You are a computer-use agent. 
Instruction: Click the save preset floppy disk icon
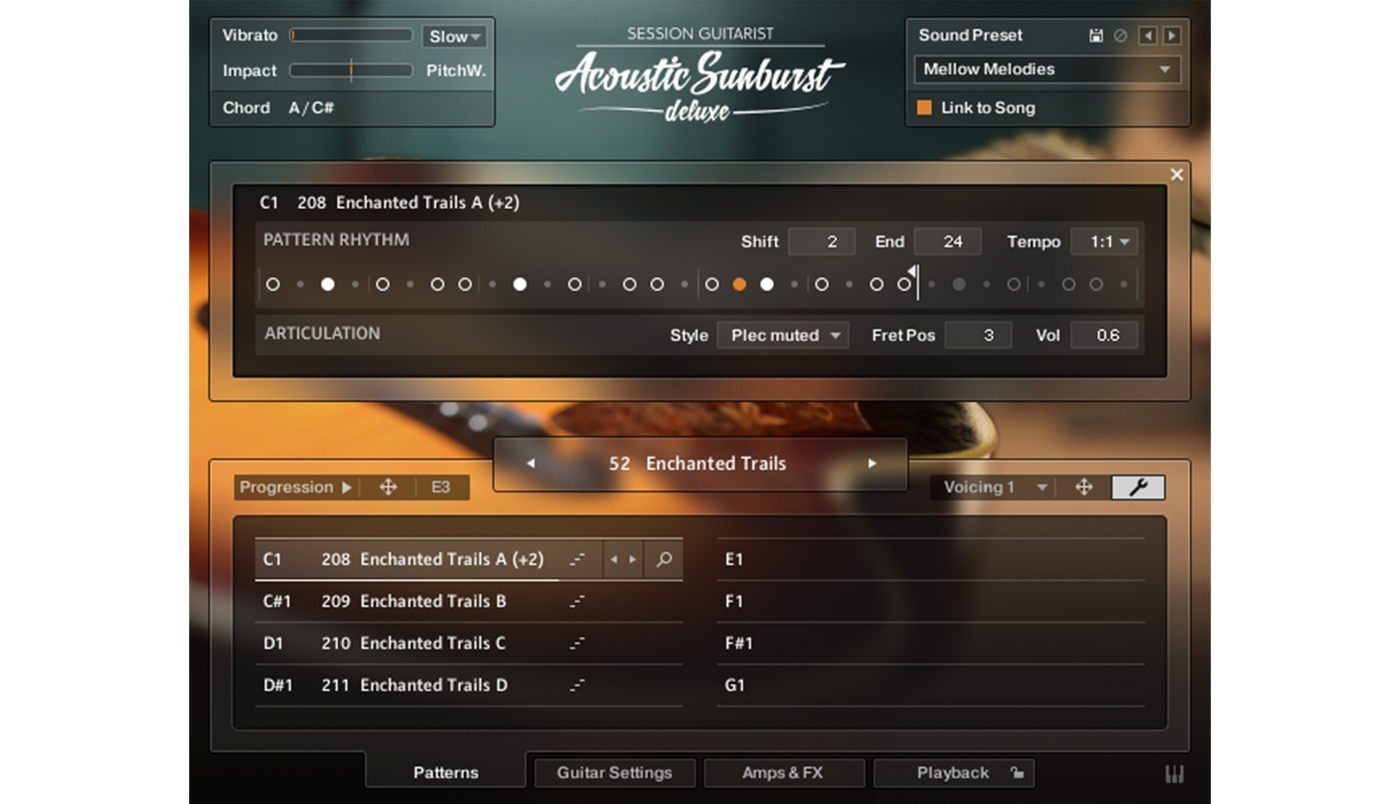coord(1096,36)
